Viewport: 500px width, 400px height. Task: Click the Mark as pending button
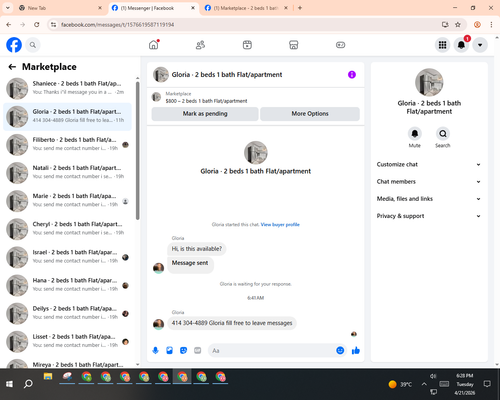coord(205,114)
